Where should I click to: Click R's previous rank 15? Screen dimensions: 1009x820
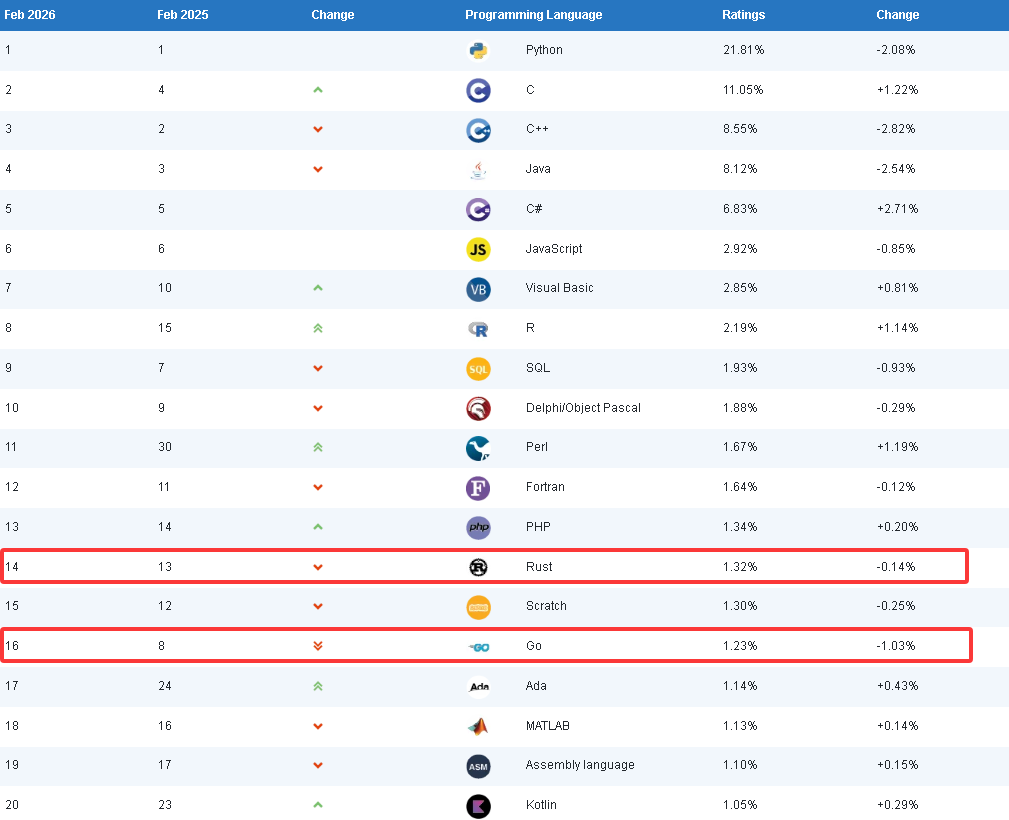(165, 328)
